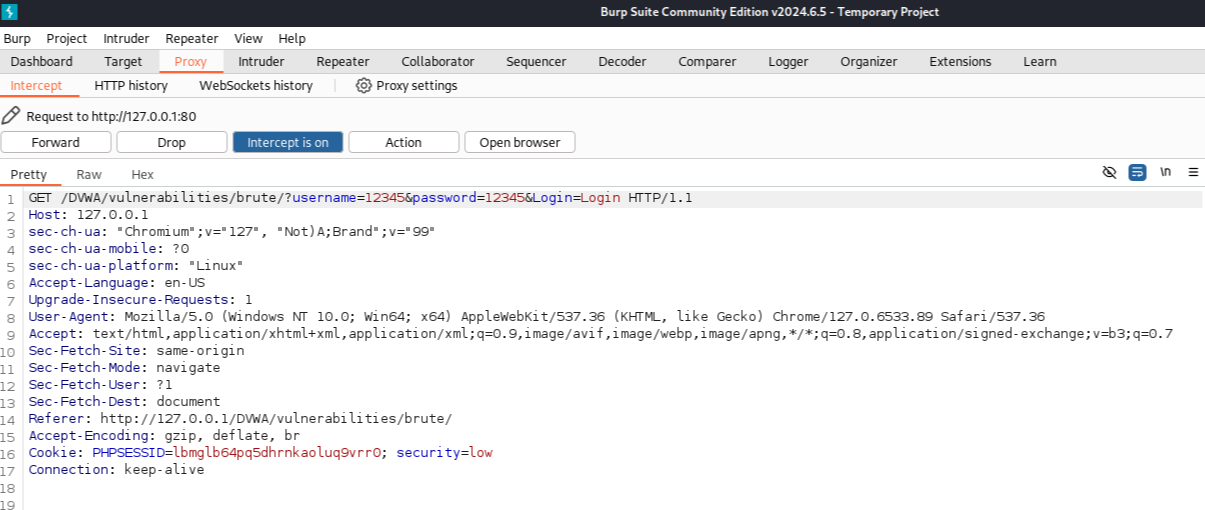
Task: Forward the intercepted request
Action: pos(56,142)
